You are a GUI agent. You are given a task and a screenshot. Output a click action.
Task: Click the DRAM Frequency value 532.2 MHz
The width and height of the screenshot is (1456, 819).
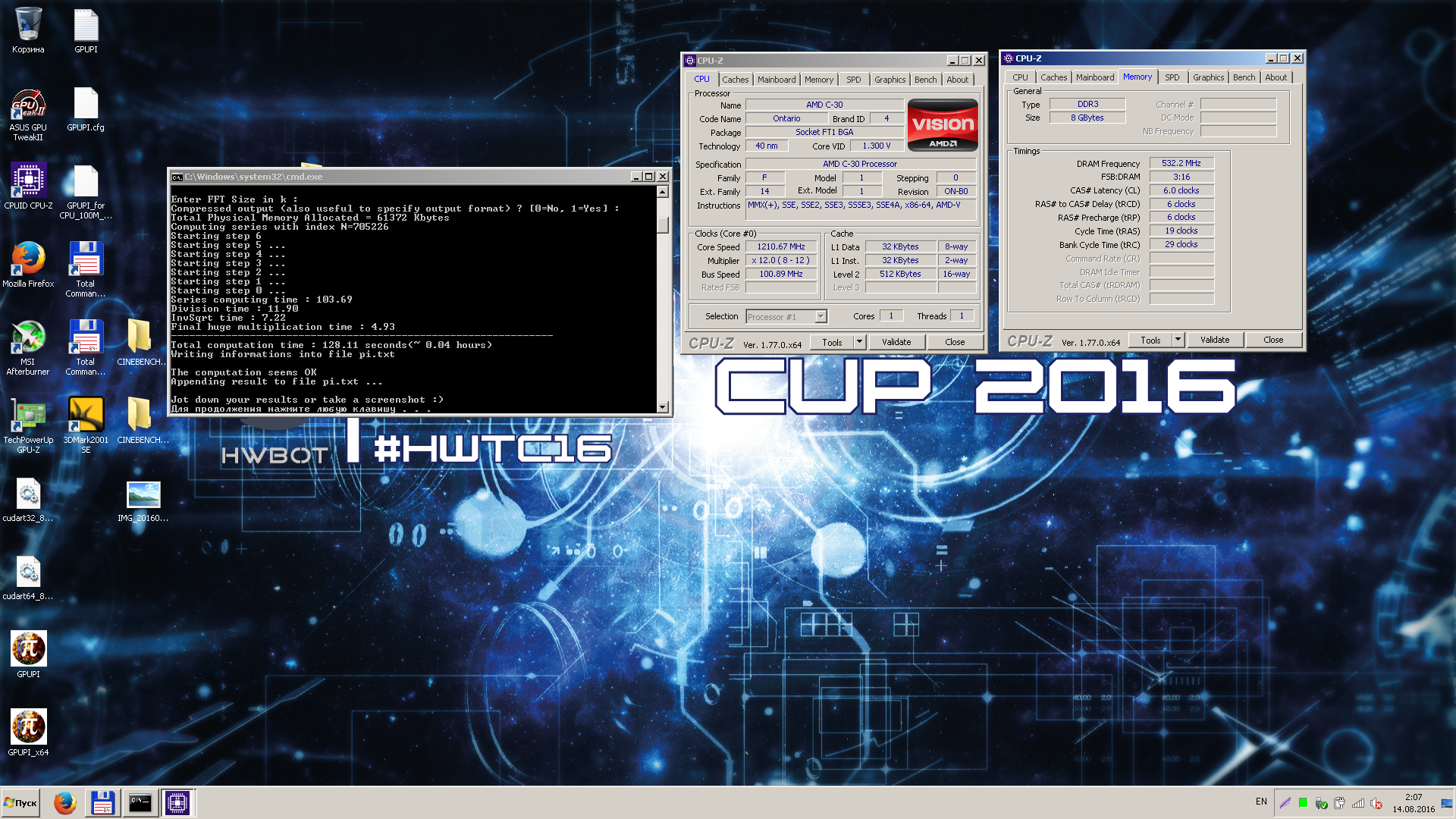[x=1181, y=163]
